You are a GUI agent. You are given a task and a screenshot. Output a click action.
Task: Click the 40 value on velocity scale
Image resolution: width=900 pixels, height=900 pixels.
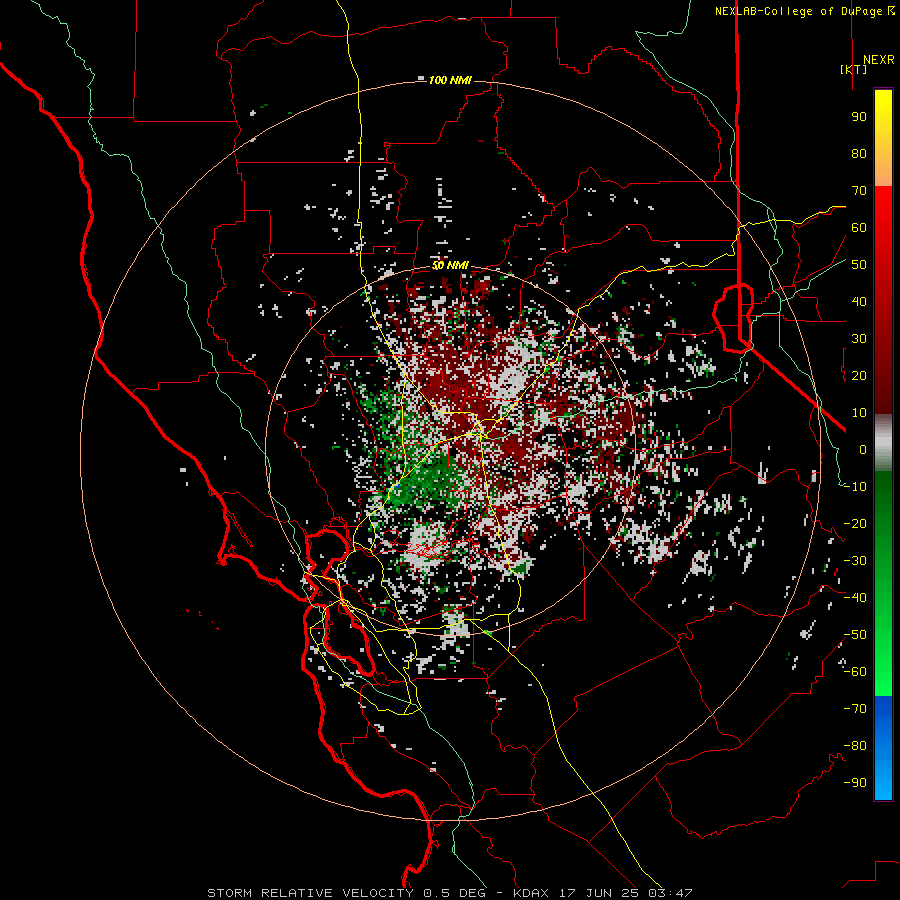point(859,301)
